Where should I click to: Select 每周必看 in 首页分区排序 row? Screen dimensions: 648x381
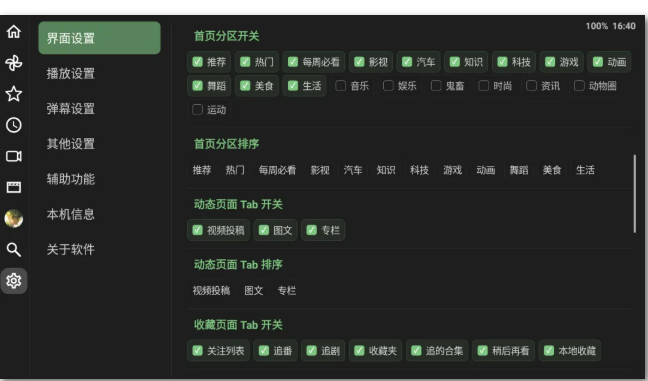pyautogui.click(x=277, y=170)
